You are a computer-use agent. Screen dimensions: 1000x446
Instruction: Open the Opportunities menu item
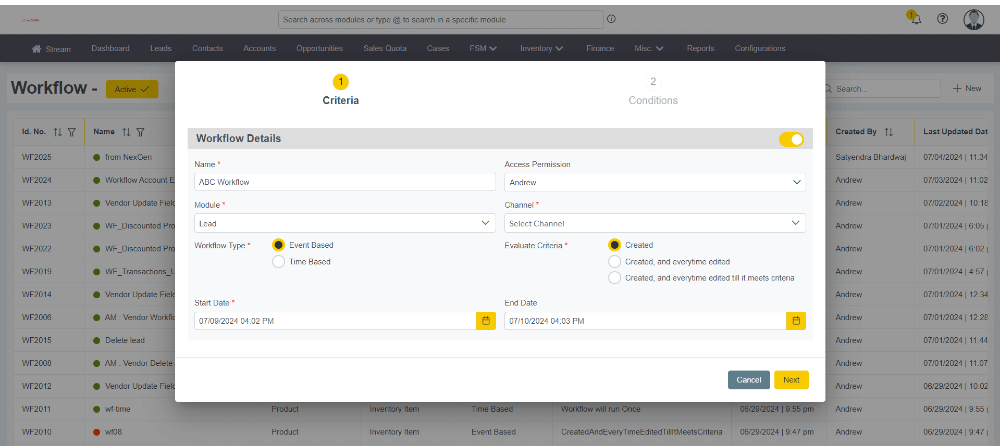click(x=319, y=48)
